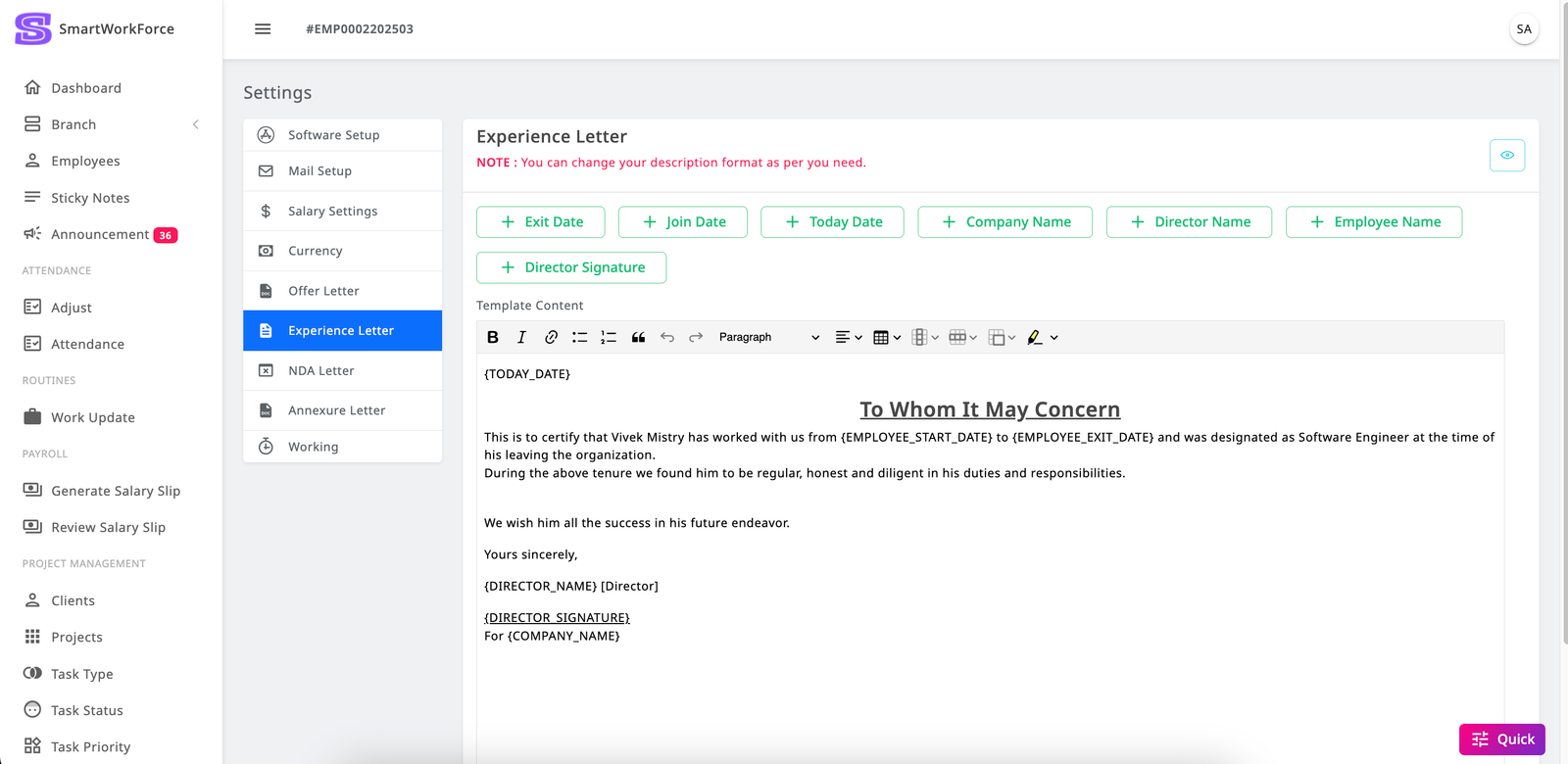This screenshot has height=764, width=1568.
Task: Toggle the sidebar with hamburger icon
Action: [263, 29]
